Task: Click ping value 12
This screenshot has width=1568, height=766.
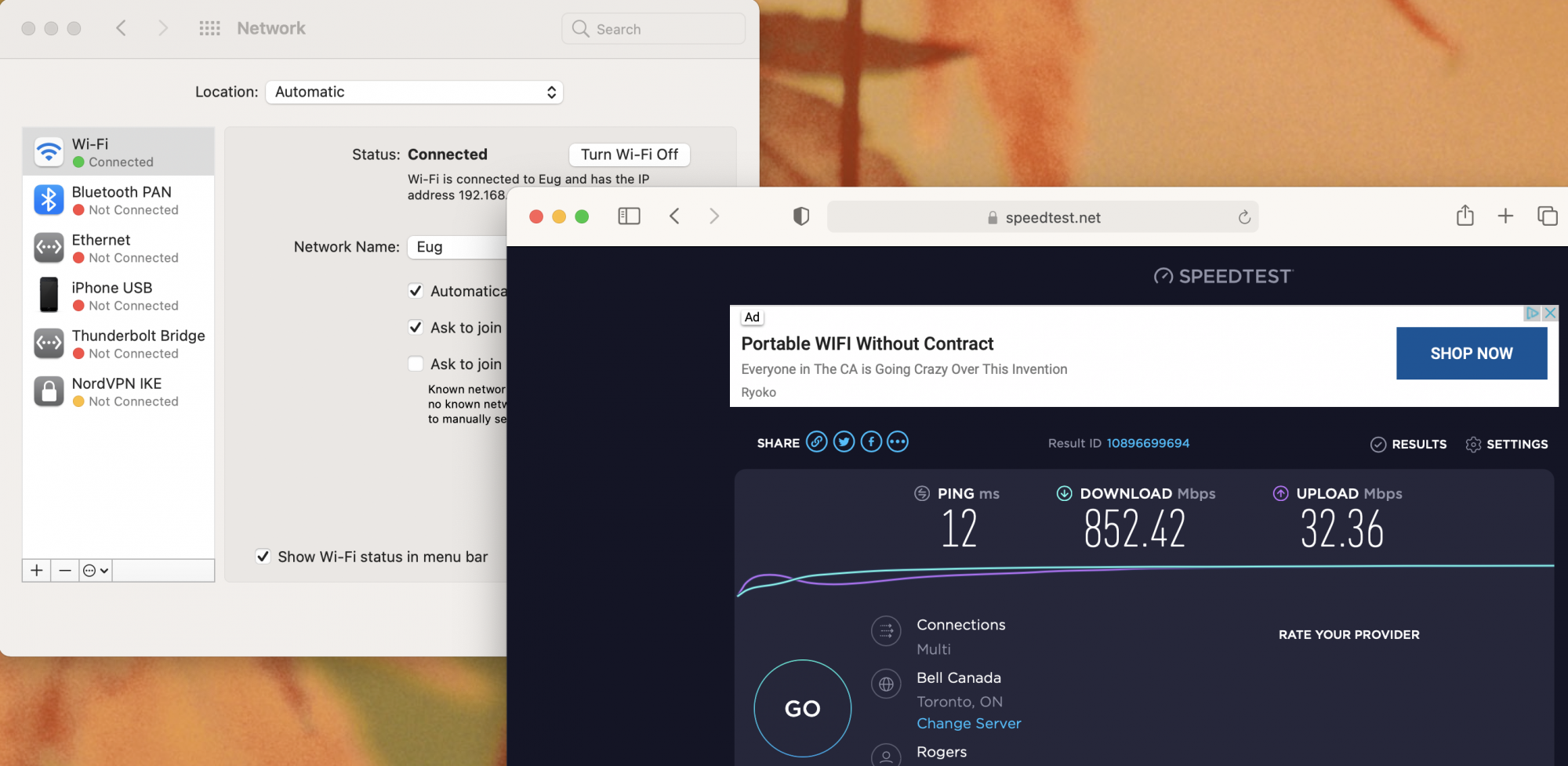Action: tap(959, 528)
